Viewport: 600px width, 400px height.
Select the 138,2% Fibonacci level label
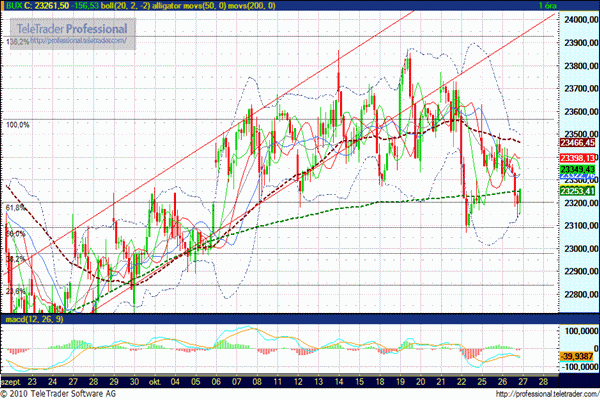[x=16, y=43]
